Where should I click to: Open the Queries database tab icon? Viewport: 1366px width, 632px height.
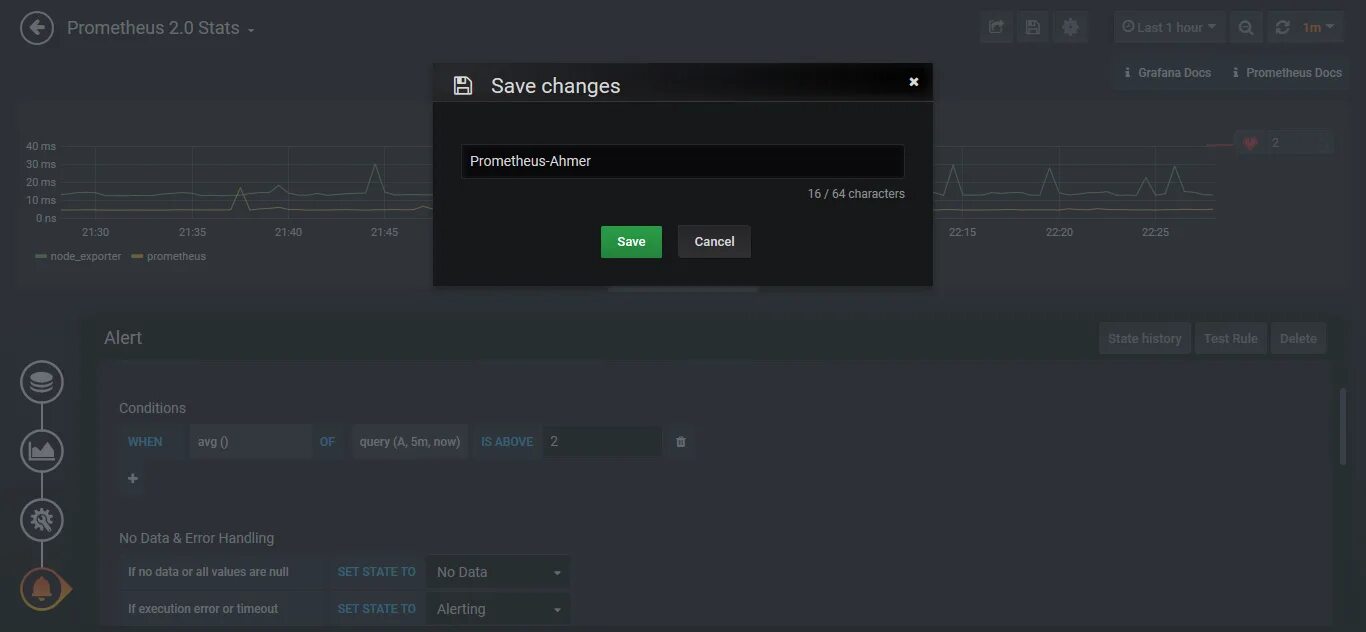[42, 382]
